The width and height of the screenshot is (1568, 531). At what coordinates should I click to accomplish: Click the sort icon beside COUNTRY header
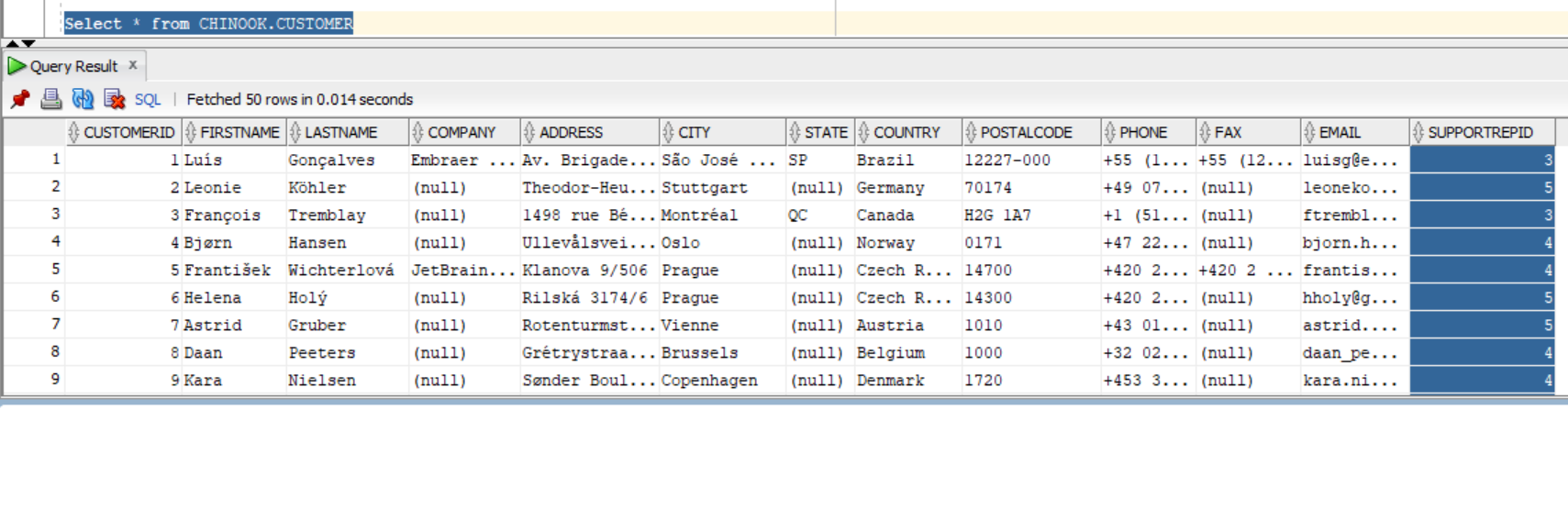pos(863,133)
